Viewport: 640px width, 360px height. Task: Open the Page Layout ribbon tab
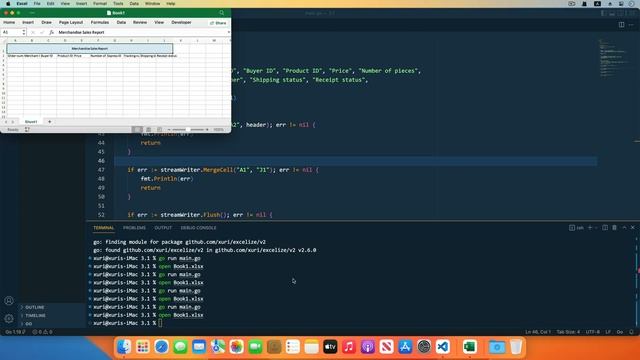(71, 22)
